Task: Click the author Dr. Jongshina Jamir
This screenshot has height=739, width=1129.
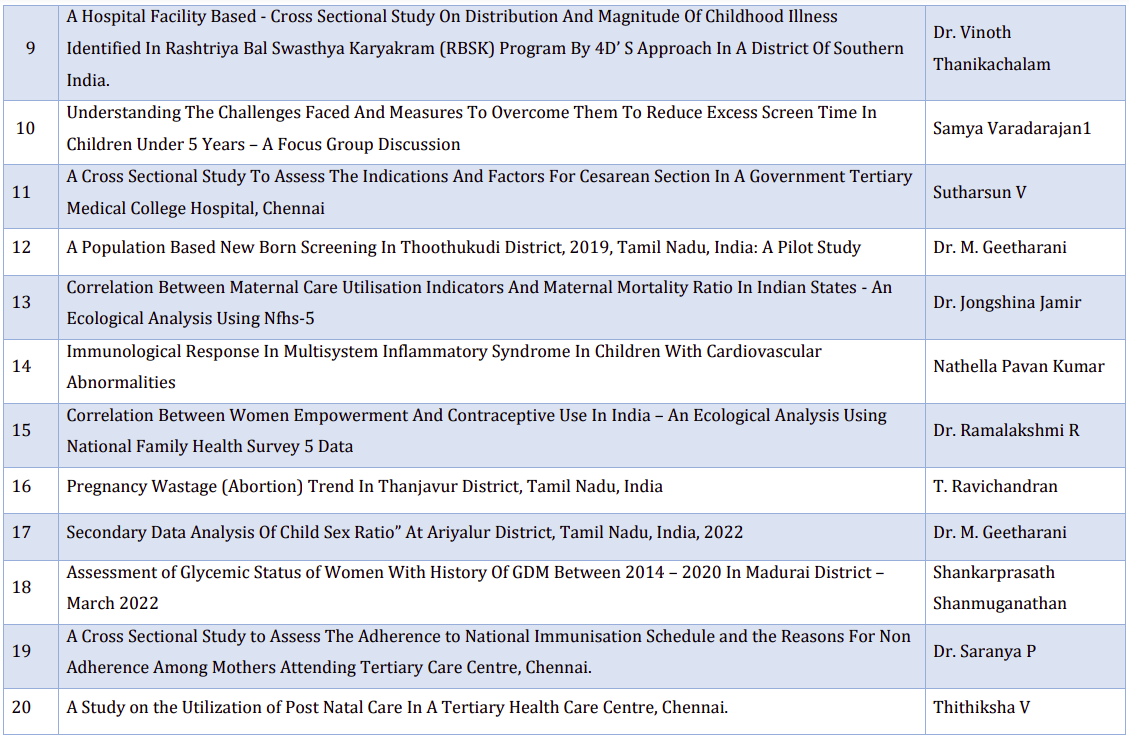Action: [1006, 302]
